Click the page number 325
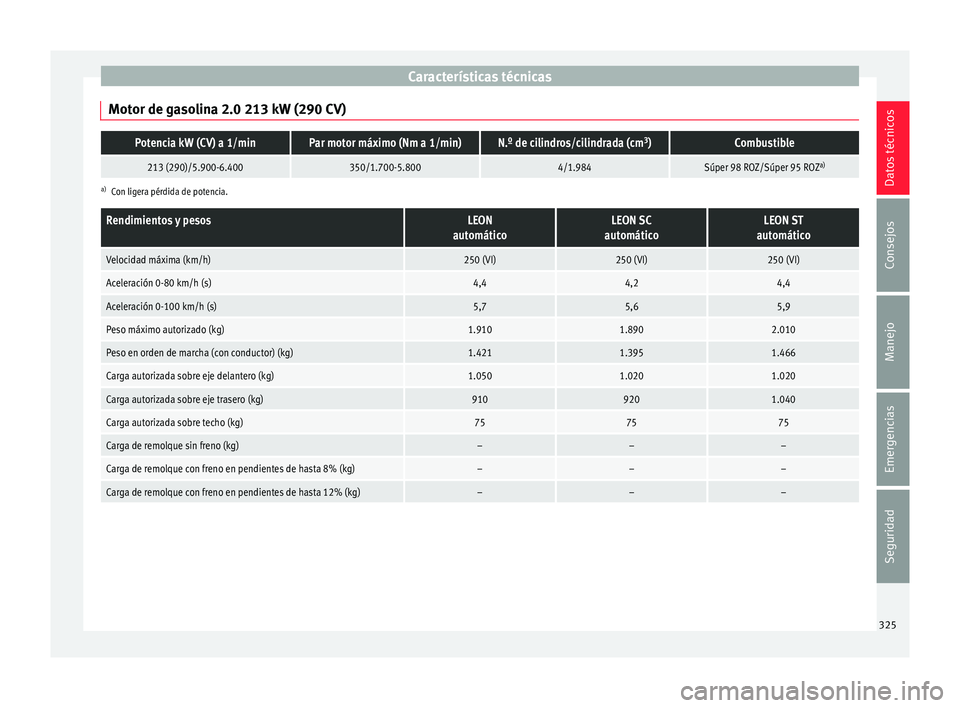Viewport: 960px width, 708px height. tap(887, 625)
